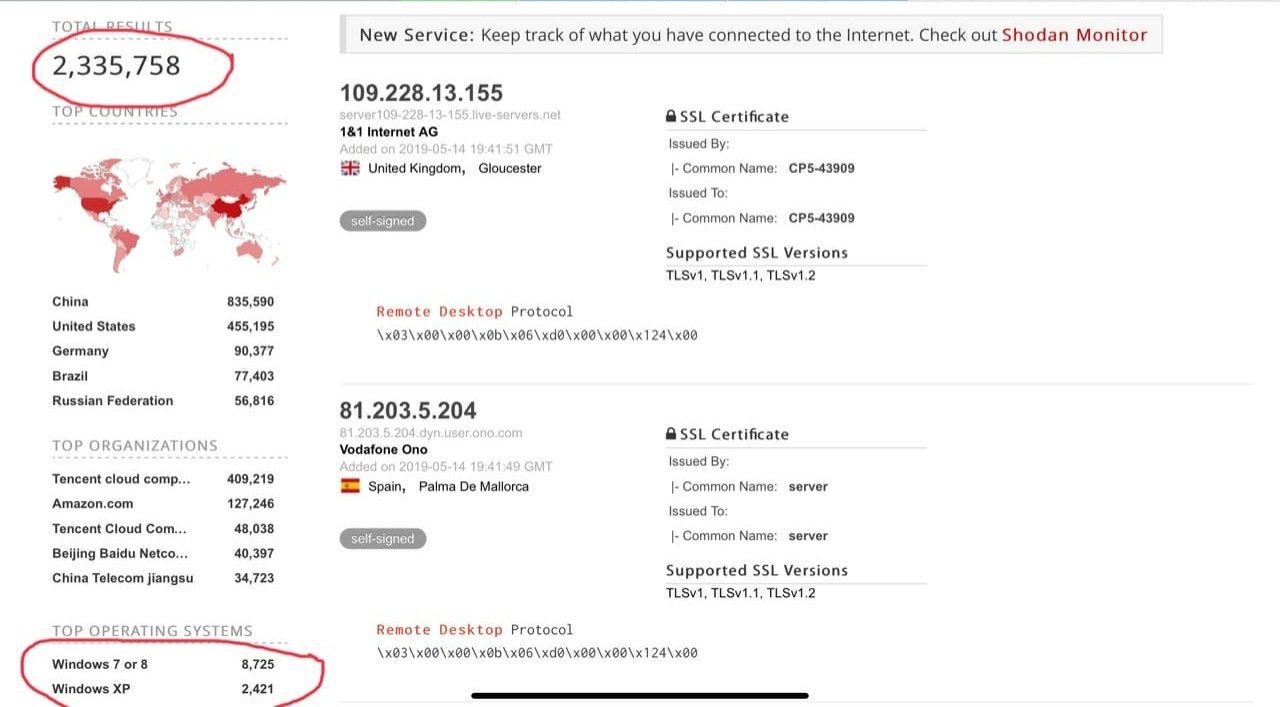Filter results by Germany

[x=80, y=351]
